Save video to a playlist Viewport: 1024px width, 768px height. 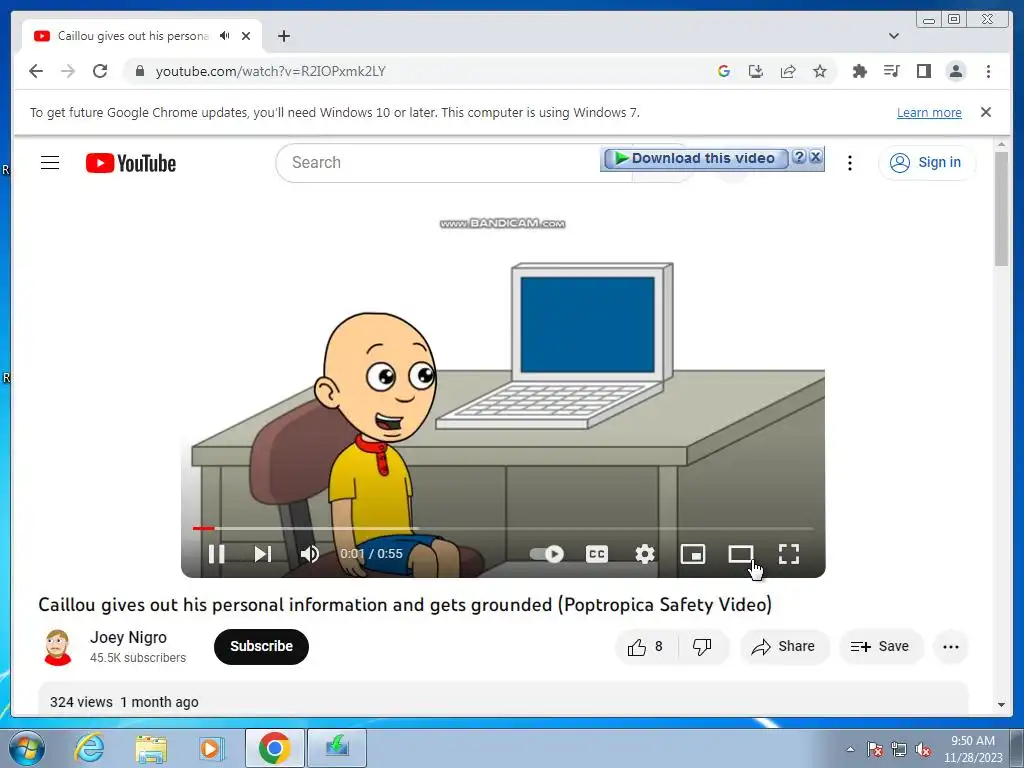click(x=880, y=647)
